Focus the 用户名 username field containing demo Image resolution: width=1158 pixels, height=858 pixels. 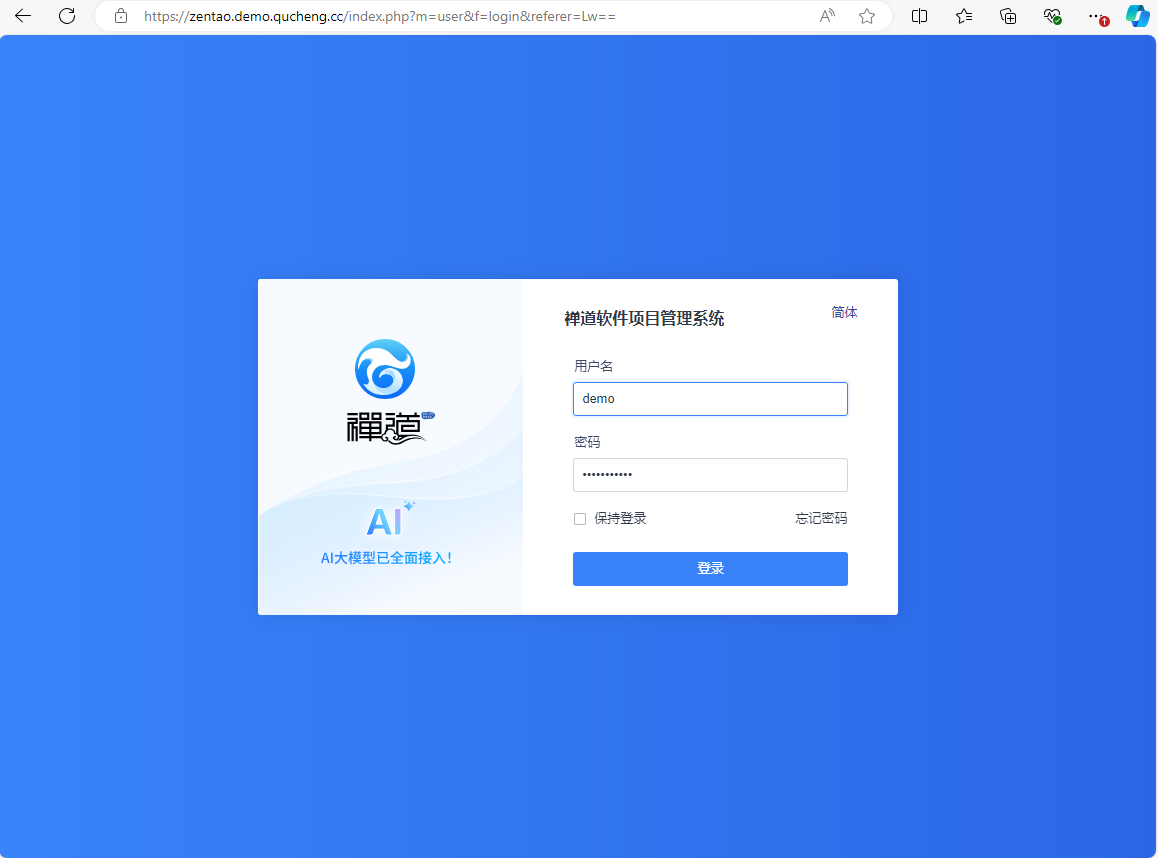tap(710, 399)
